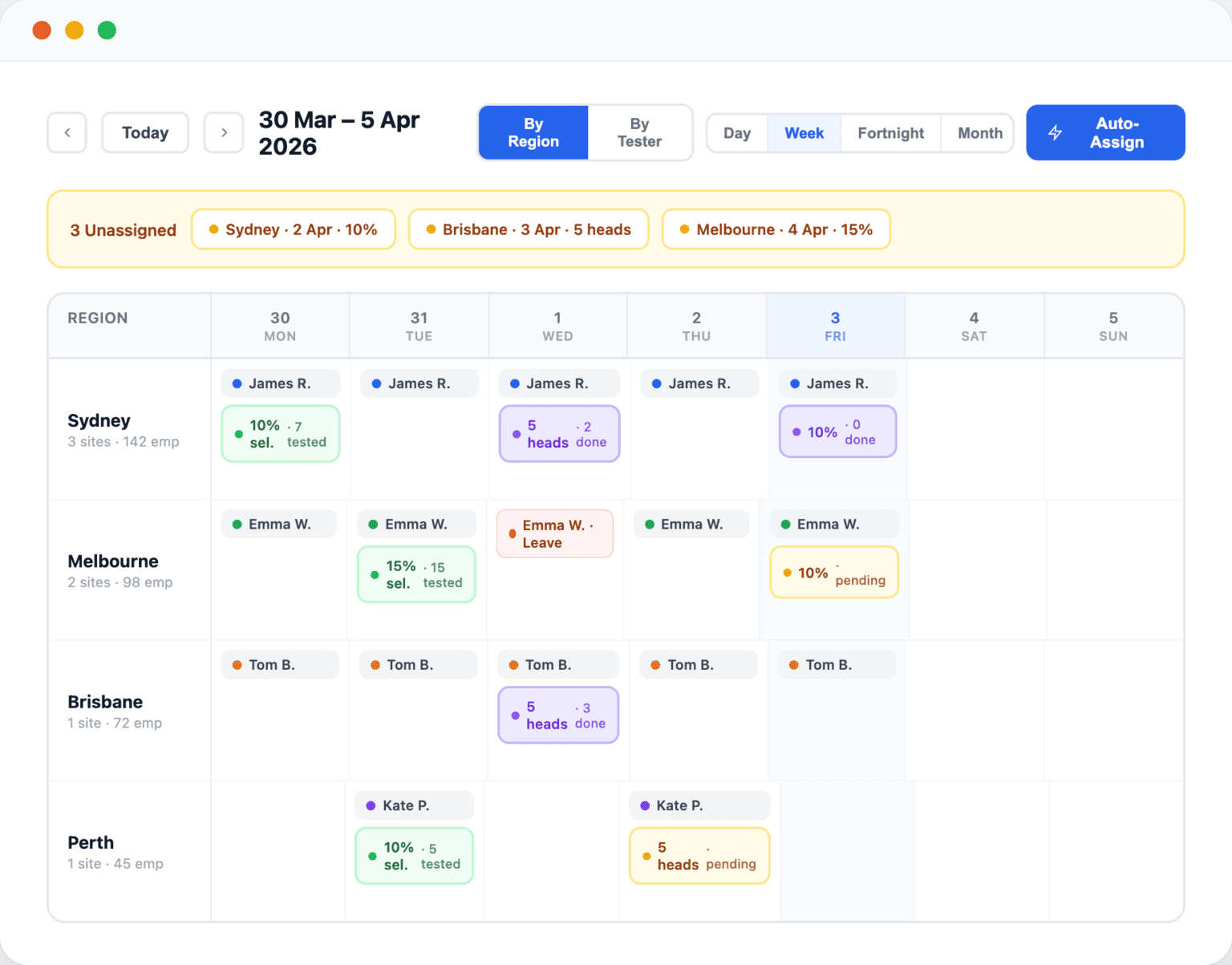Click the 3 Unassigned label
Viewport: 1232px width, 965px height.
coord(123,230)
